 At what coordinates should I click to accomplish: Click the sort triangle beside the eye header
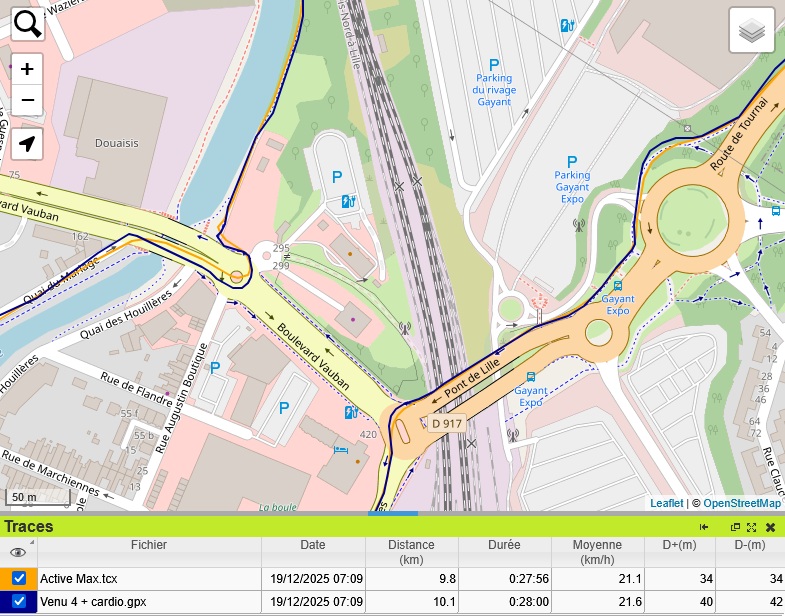click(31, 543)
